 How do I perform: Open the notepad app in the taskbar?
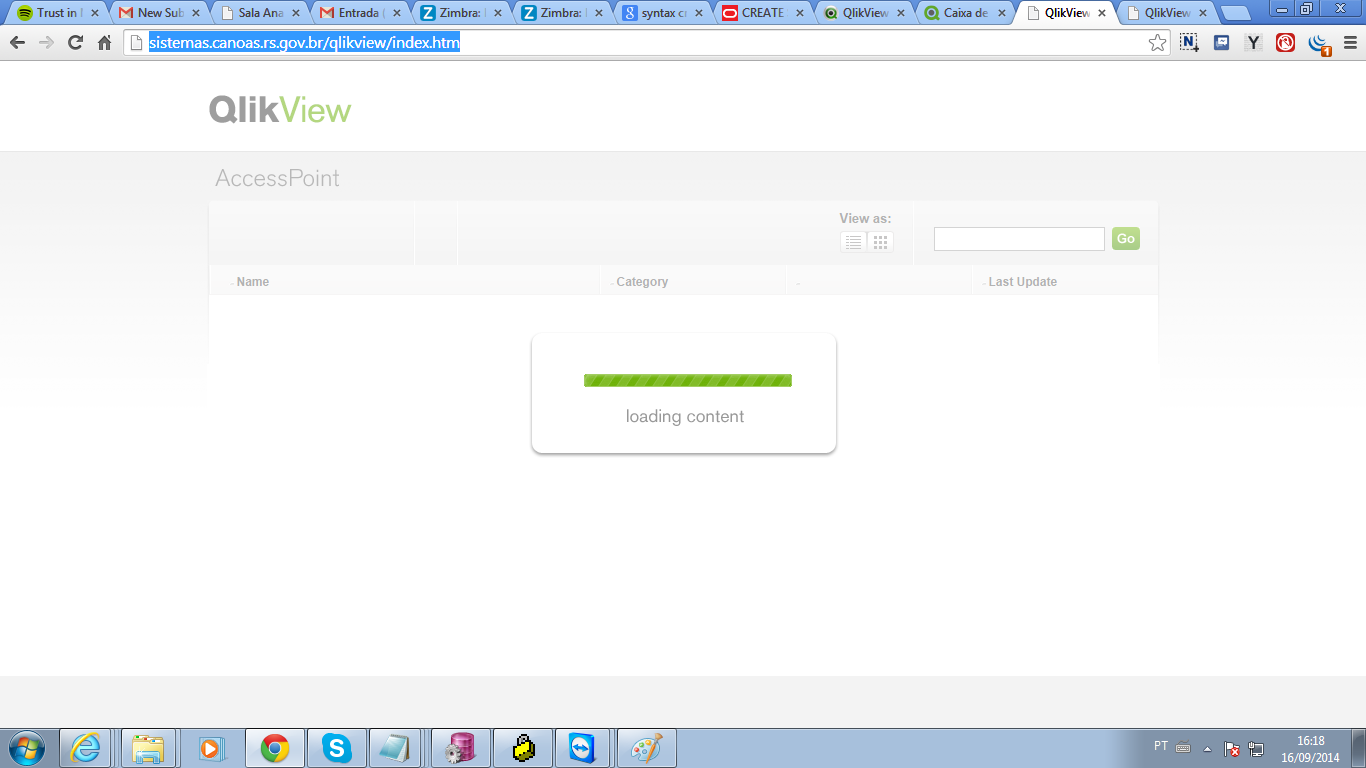coord(395,748)
